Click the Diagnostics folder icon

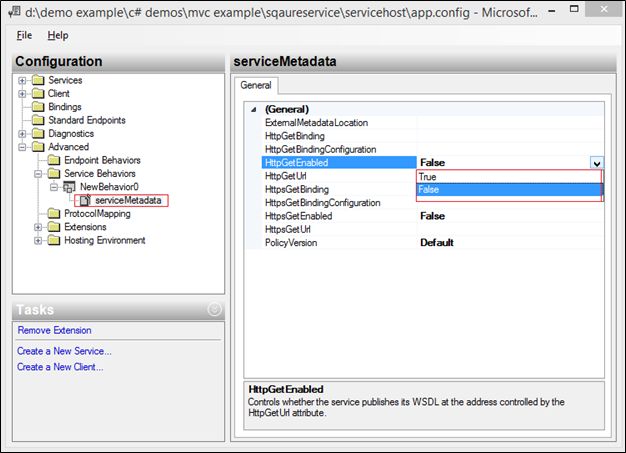(x=38, y=134)
